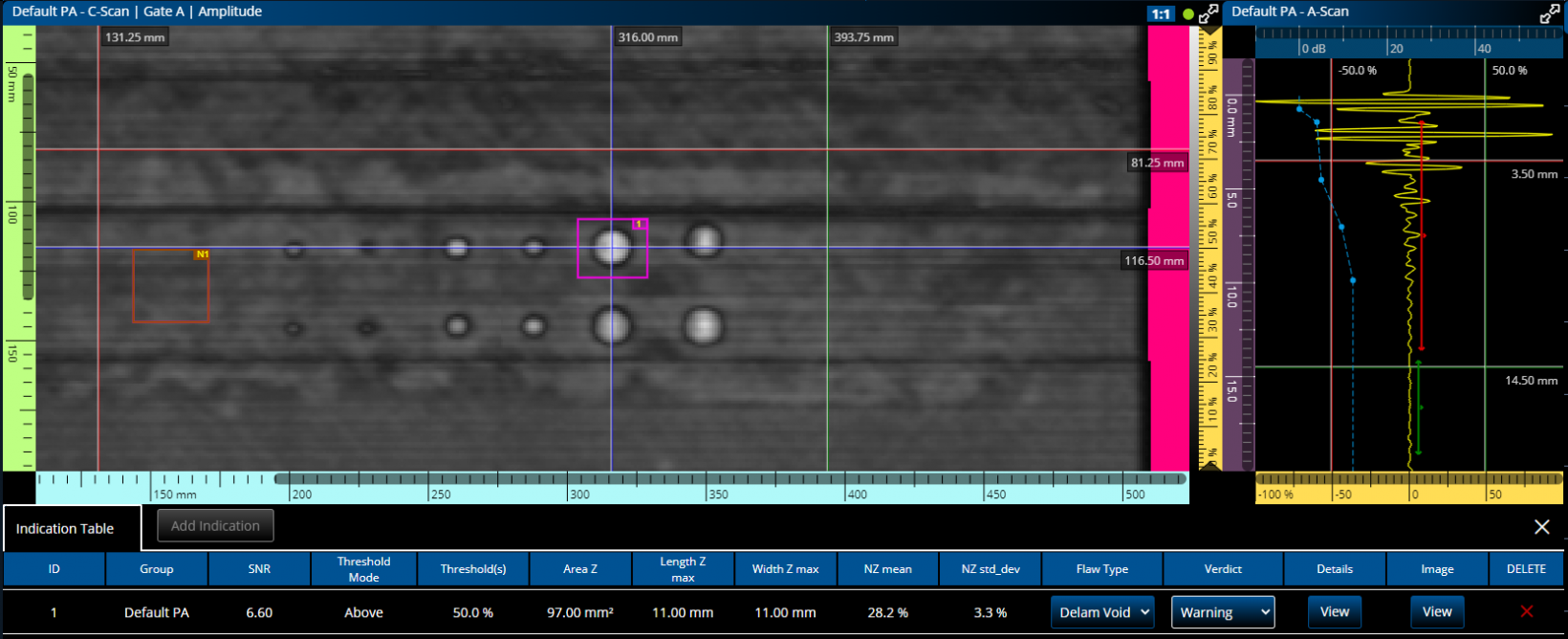Select the orange N1 noise zone box

click(170, 286)
